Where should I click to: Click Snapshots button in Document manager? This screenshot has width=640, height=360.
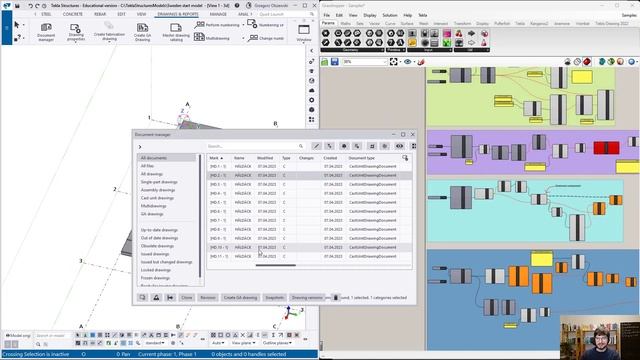(x=274, y=298)
